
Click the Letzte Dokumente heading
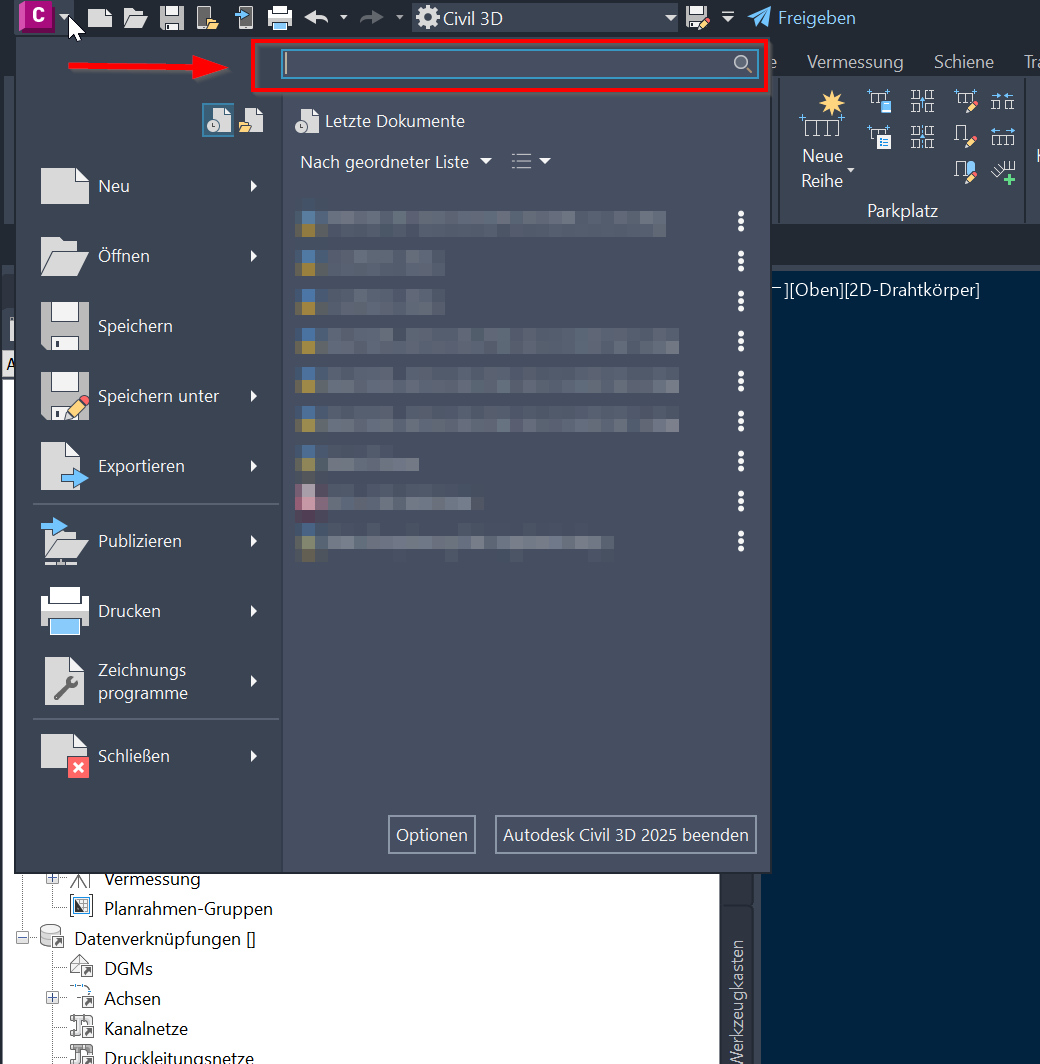[395, 121]
